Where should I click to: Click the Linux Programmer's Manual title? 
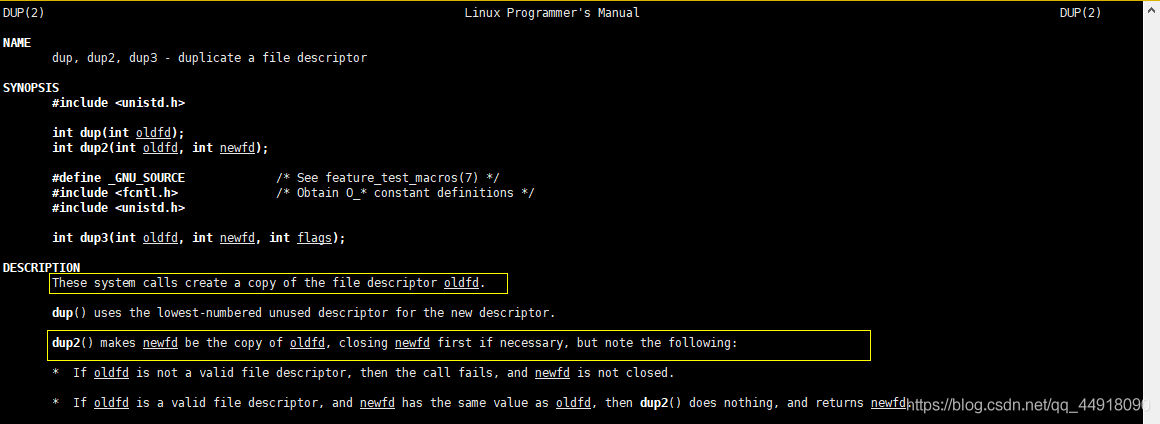[552, 13]
